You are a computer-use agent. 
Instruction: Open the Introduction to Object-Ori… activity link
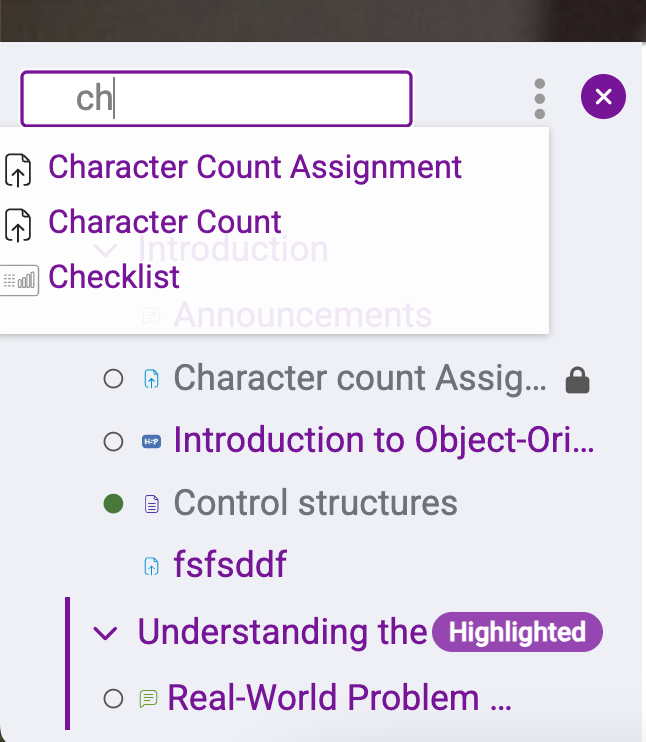tap(384, 441)
